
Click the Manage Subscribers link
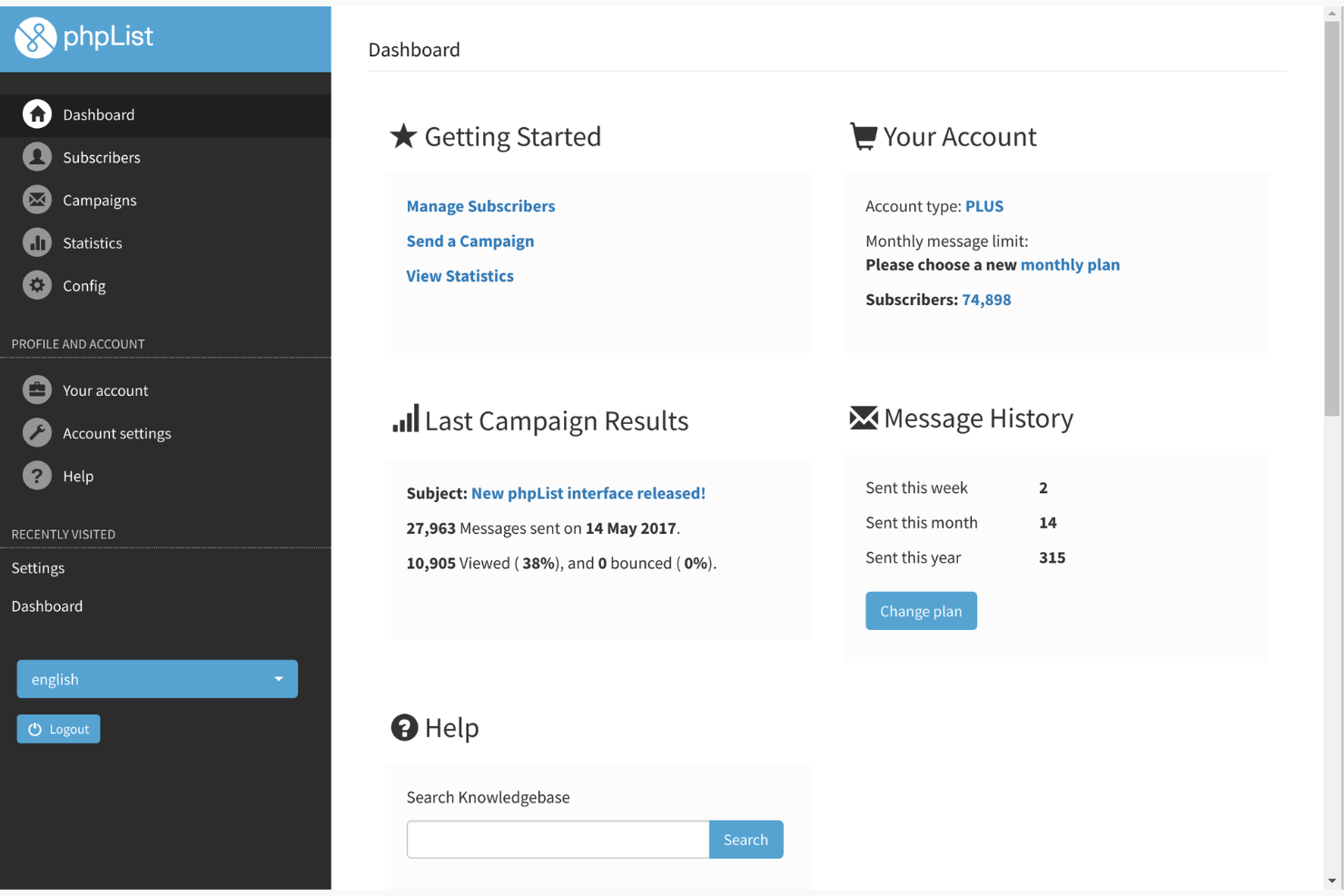(480, 206)
